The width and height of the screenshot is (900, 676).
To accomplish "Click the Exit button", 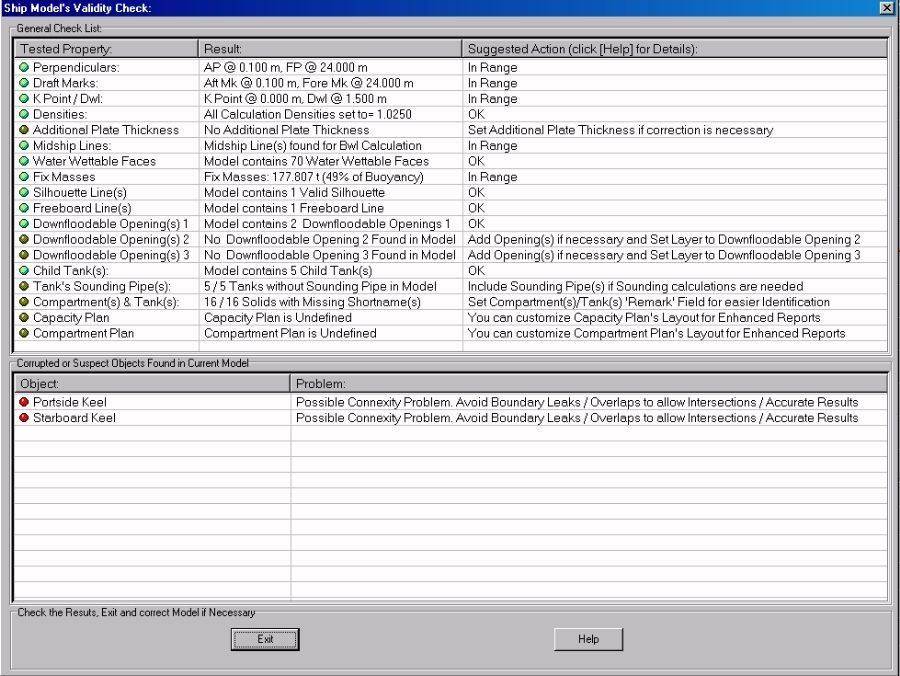I will 265,639.
